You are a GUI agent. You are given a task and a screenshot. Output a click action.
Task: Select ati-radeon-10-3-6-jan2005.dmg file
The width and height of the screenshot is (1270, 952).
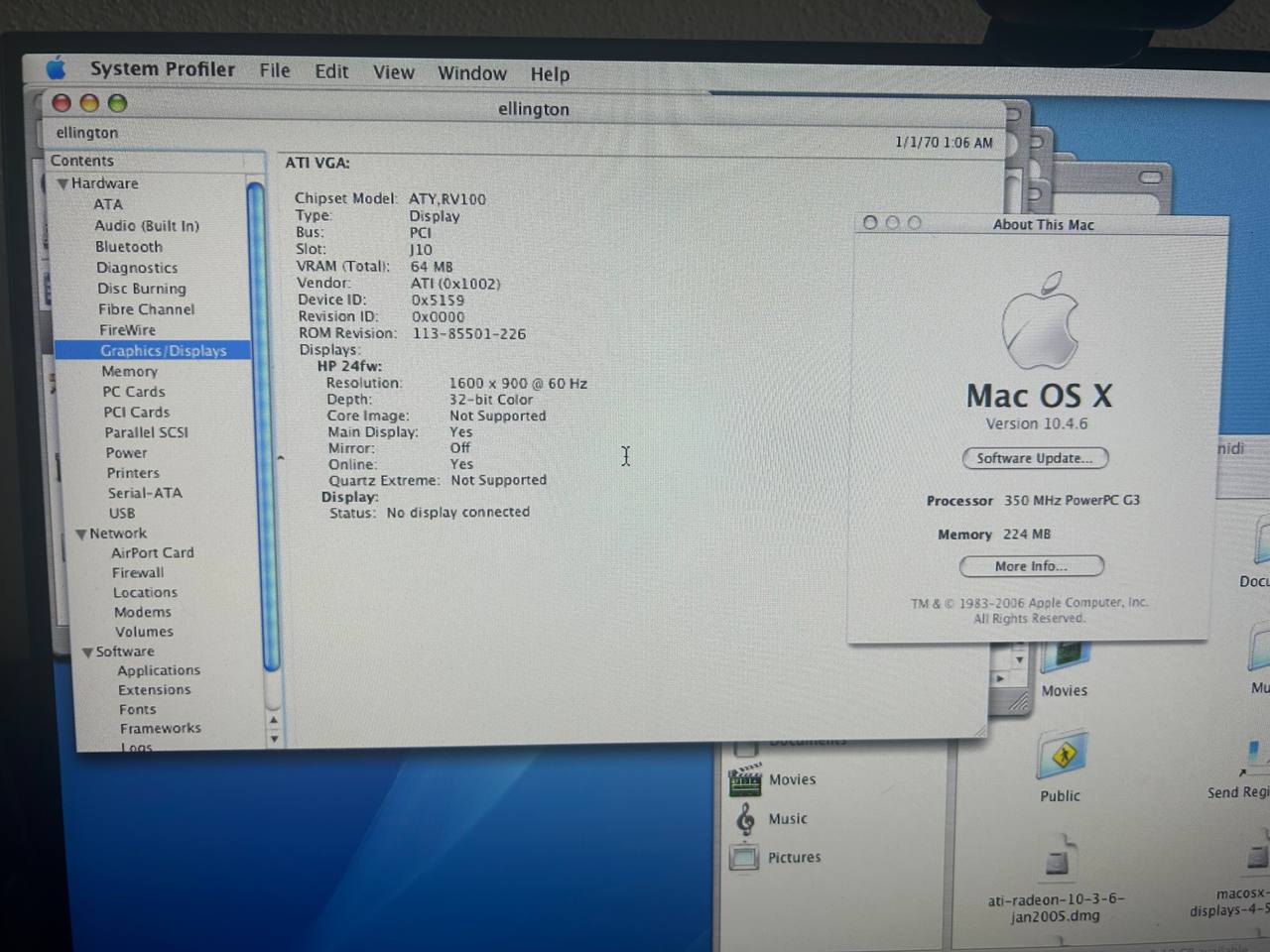tap(1056, 879)
